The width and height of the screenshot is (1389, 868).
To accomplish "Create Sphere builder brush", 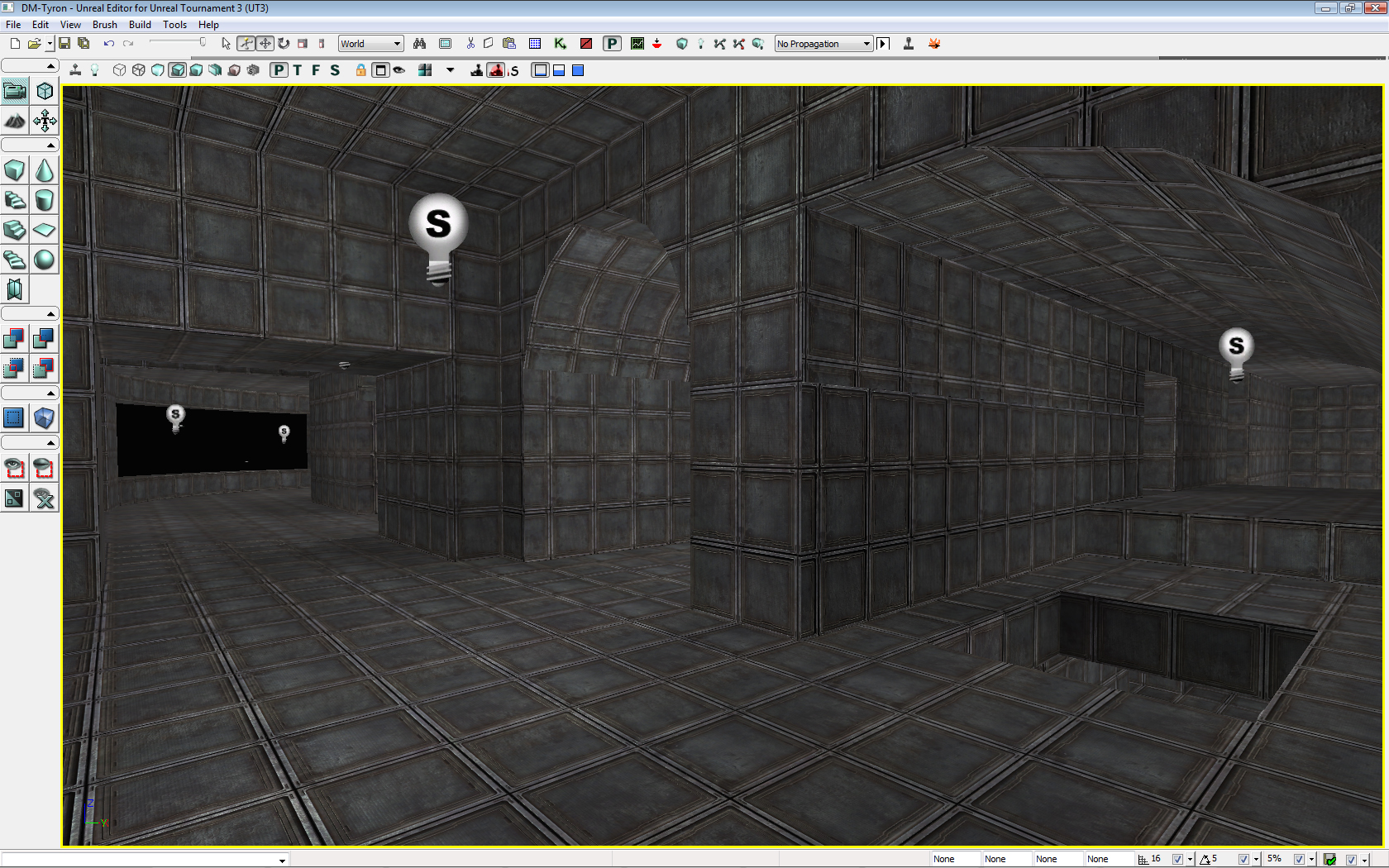I will 45,260.
